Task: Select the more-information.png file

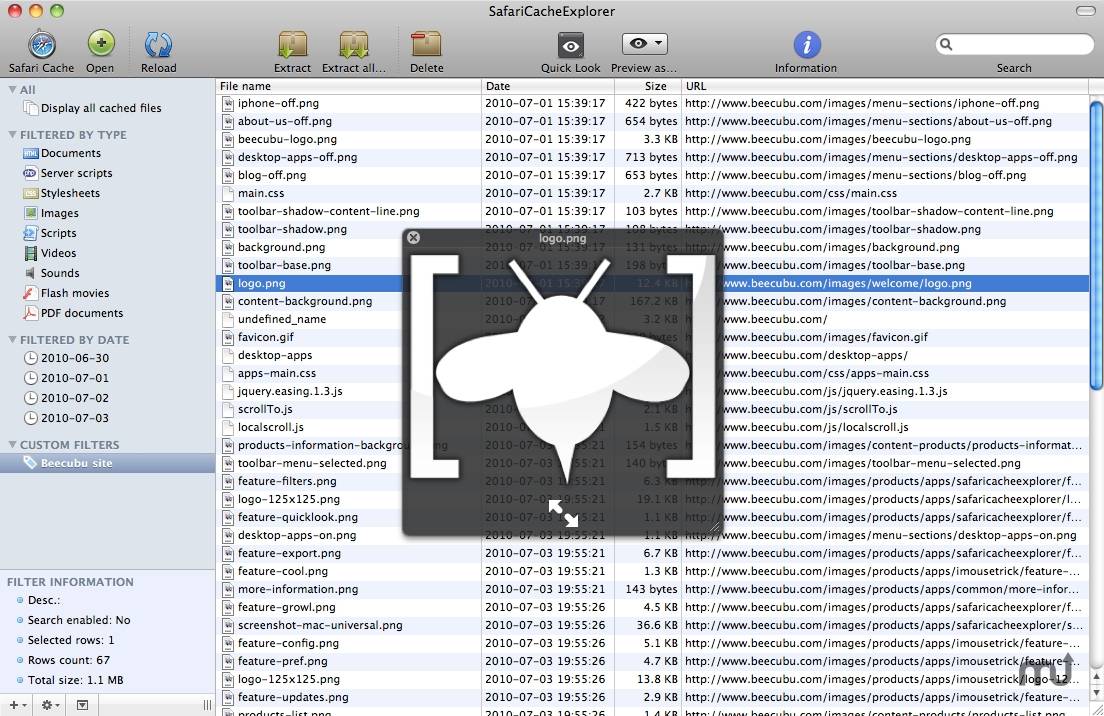Action: click(x=298, y=589)
